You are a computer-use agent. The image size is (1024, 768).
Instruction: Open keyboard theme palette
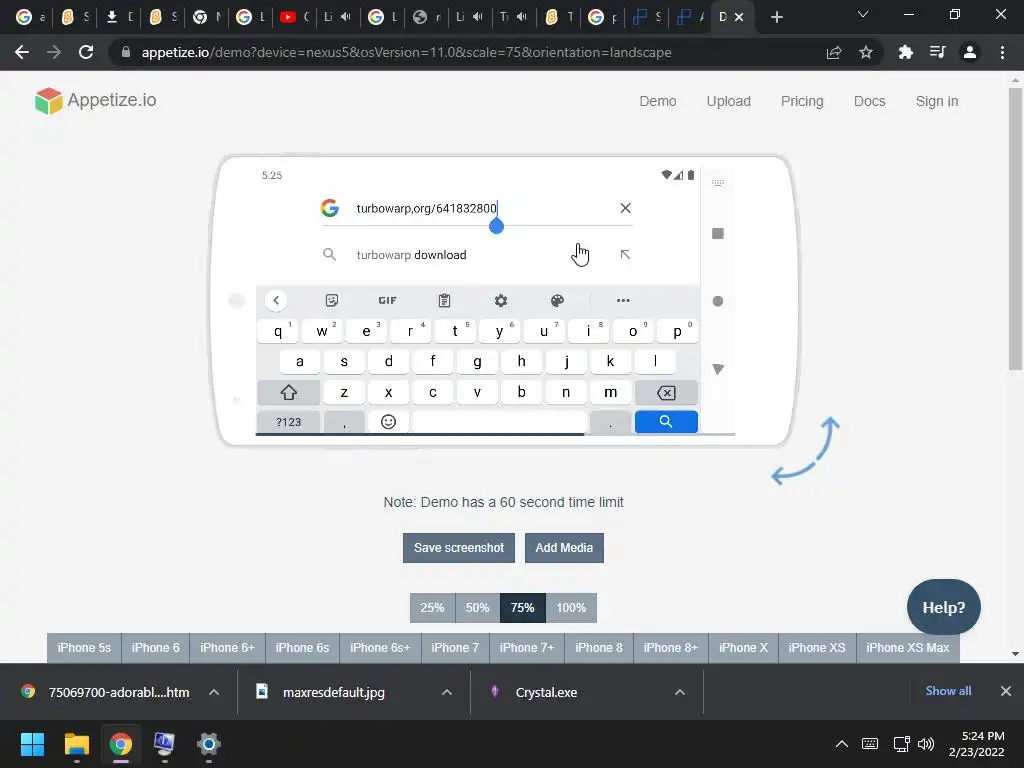(x=557, y=300)
